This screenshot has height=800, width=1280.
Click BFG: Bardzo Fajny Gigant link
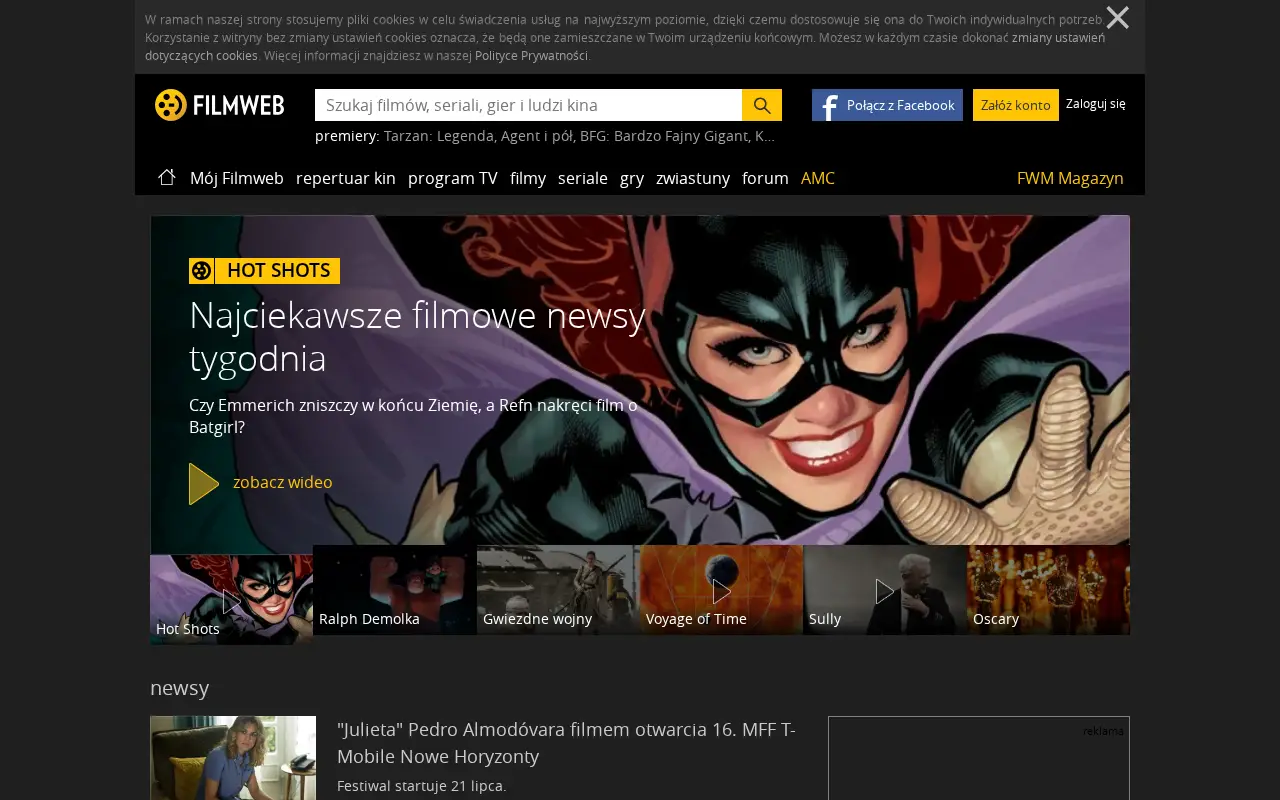666,136
